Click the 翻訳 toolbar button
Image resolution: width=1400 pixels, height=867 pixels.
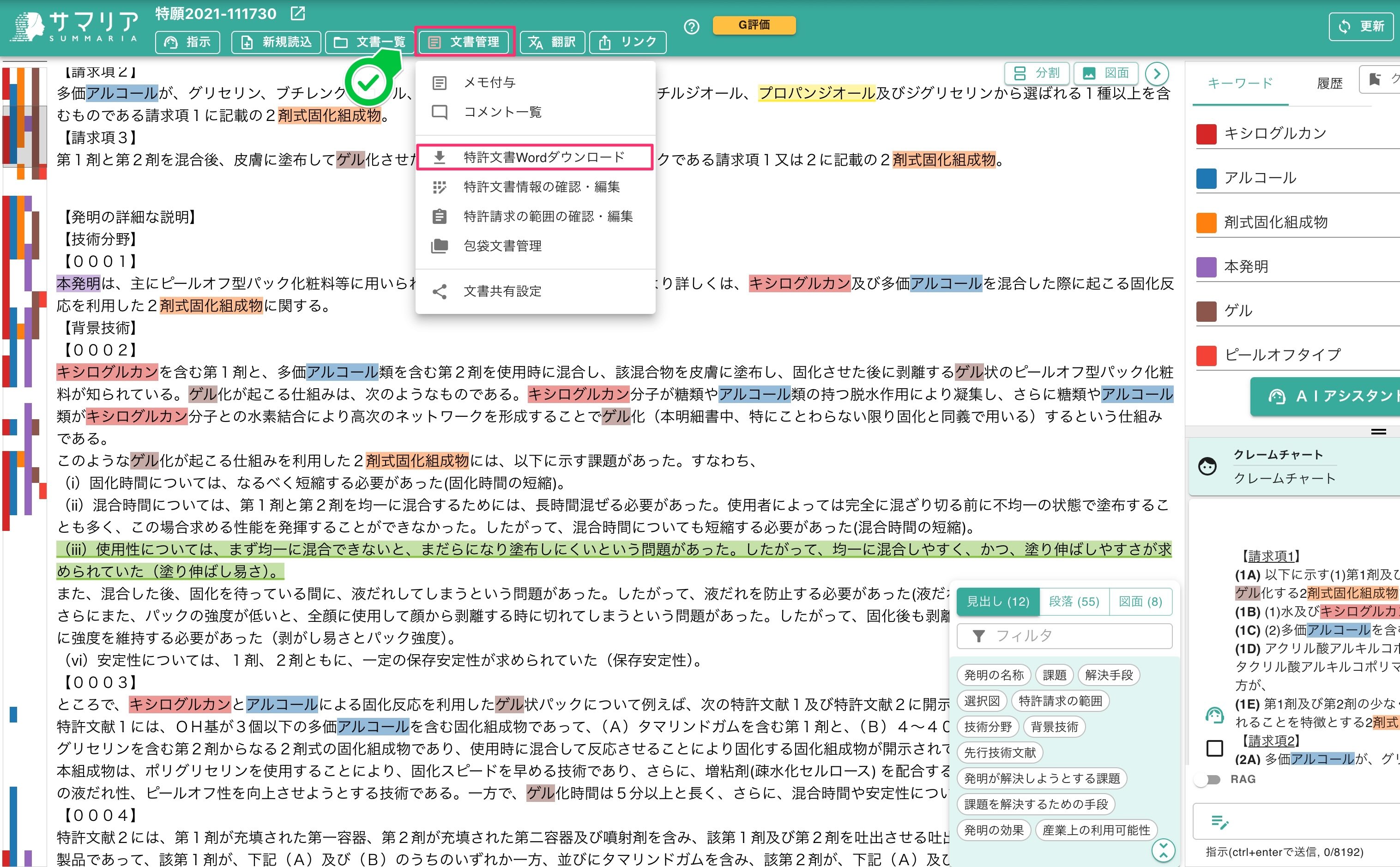552,42
